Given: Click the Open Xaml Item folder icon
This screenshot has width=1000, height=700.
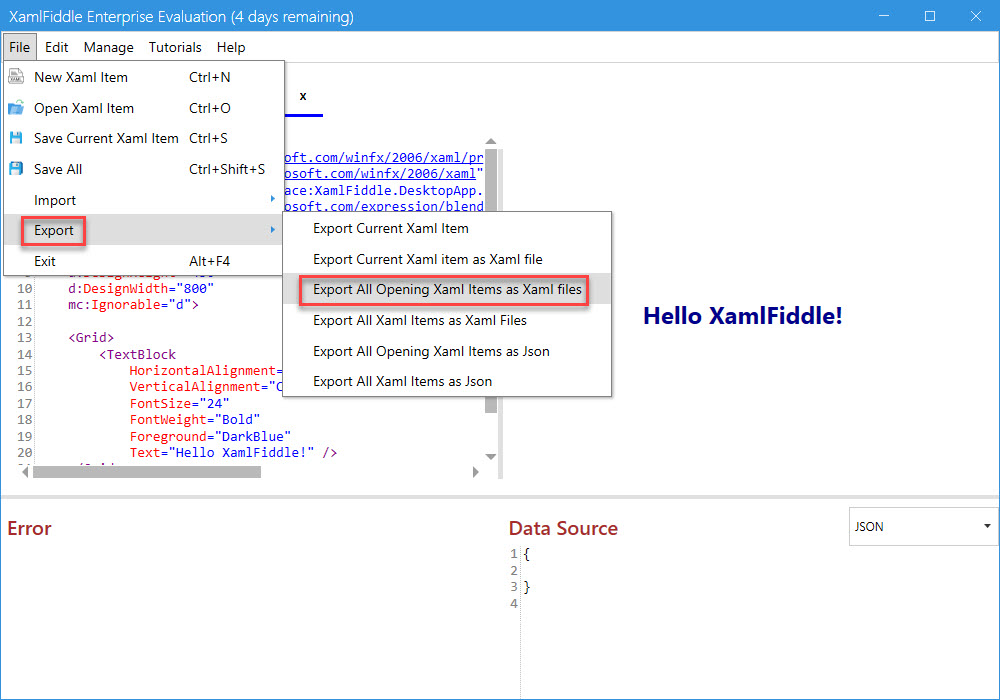Looking at the screenshot, I should (x=16, y=108).
